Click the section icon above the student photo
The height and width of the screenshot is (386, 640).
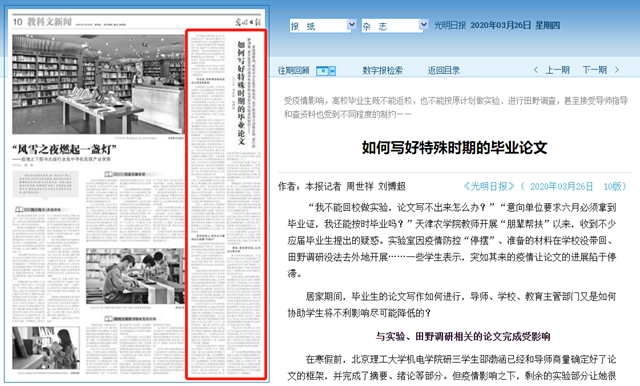point(109,174)
